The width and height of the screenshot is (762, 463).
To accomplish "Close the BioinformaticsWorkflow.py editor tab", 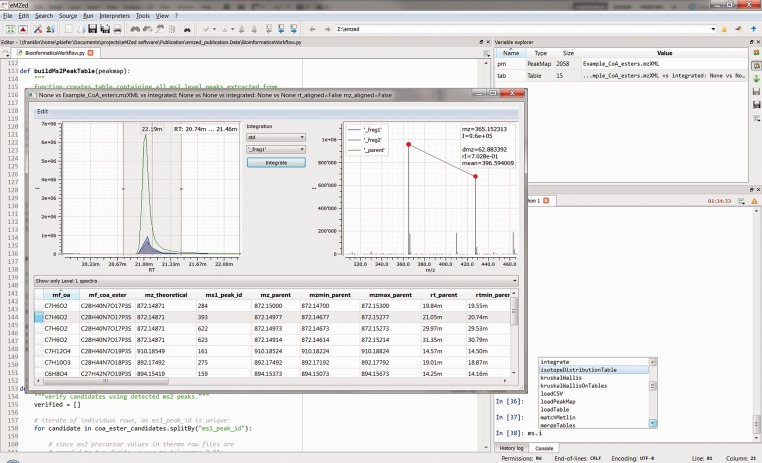I will [x=89, y=52].
